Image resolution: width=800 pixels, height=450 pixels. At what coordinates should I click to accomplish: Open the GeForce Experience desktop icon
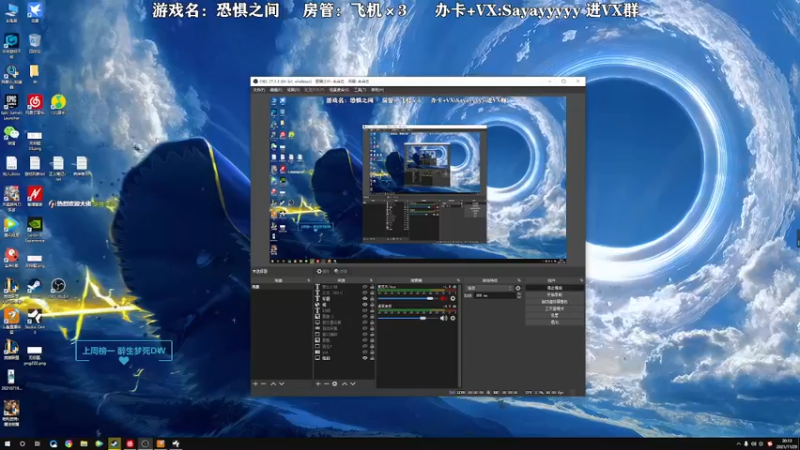pos(34,229)
